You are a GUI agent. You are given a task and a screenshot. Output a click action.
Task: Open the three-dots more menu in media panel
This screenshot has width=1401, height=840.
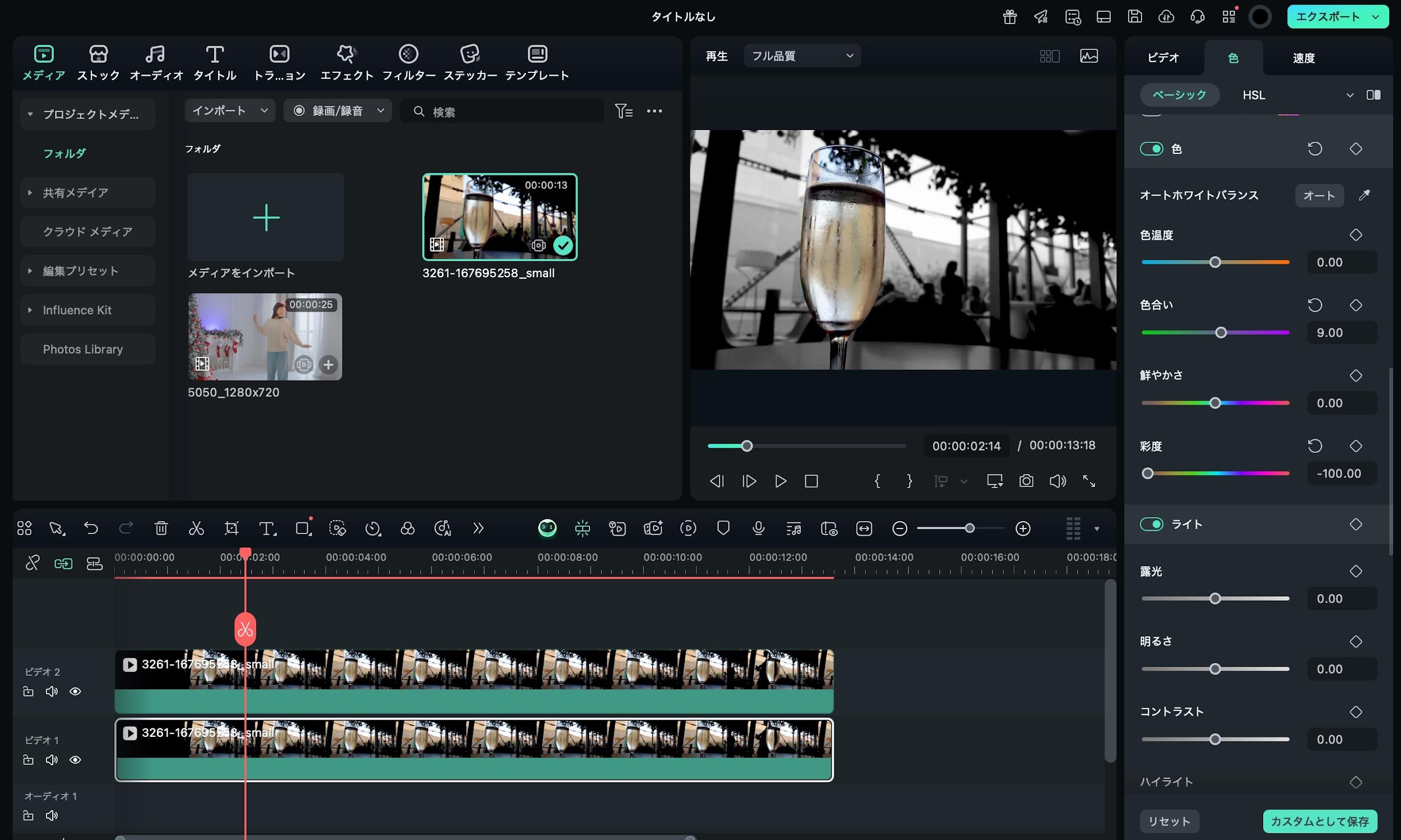click(x=655, y=111)
